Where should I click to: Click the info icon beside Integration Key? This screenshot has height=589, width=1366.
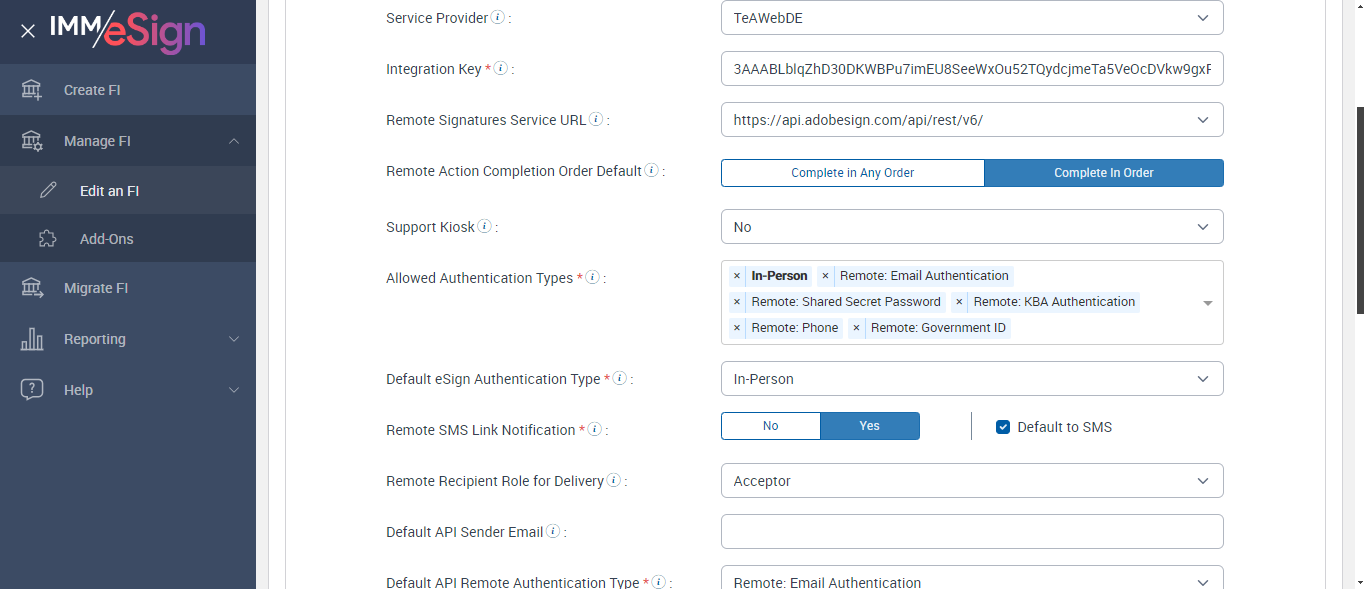(x=501, y=69)
